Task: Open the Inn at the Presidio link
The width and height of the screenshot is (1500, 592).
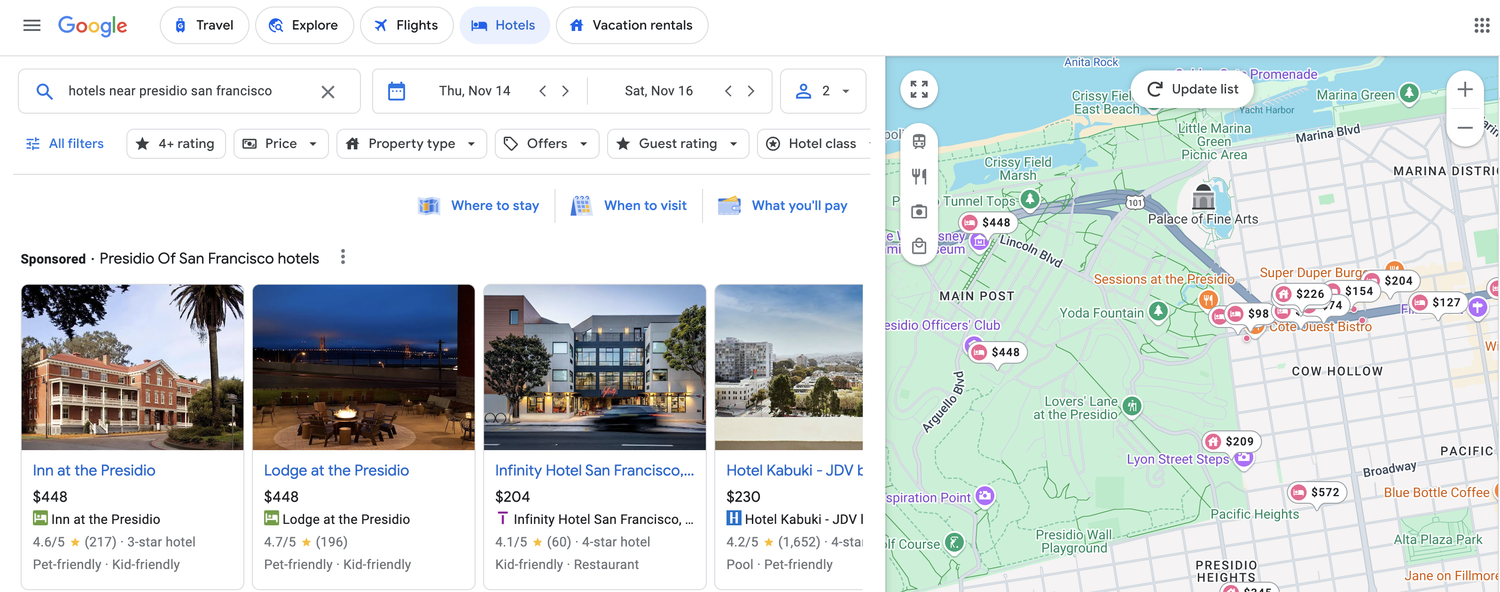Action: click(x=94, y=470)
